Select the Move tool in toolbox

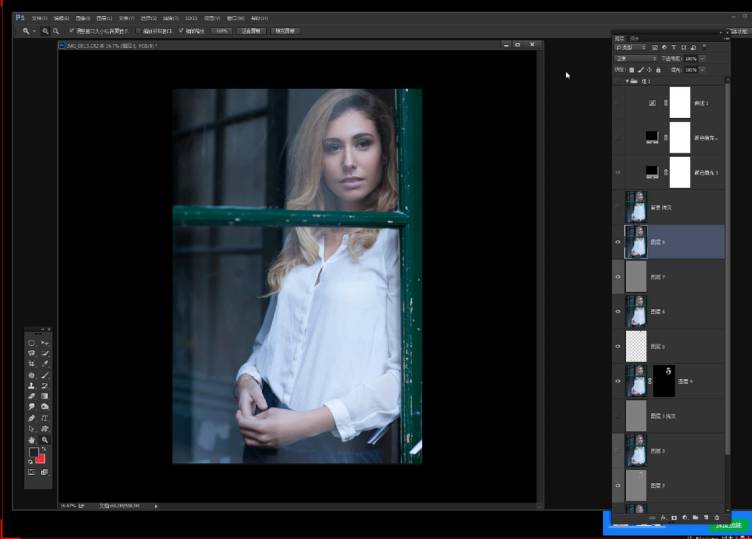point(45,343)
